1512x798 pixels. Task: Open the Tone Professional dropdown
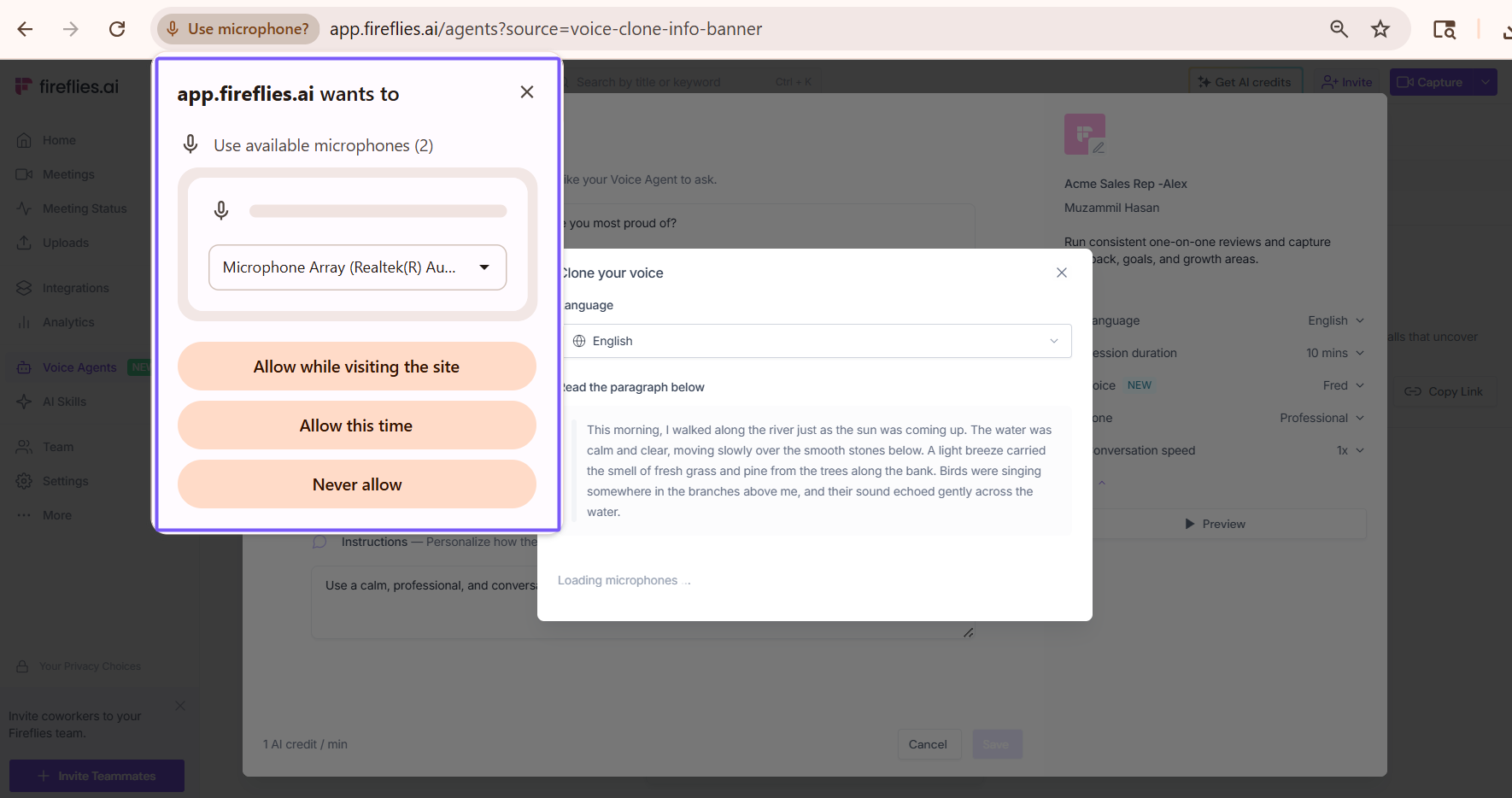click(x=1322, y=418)
